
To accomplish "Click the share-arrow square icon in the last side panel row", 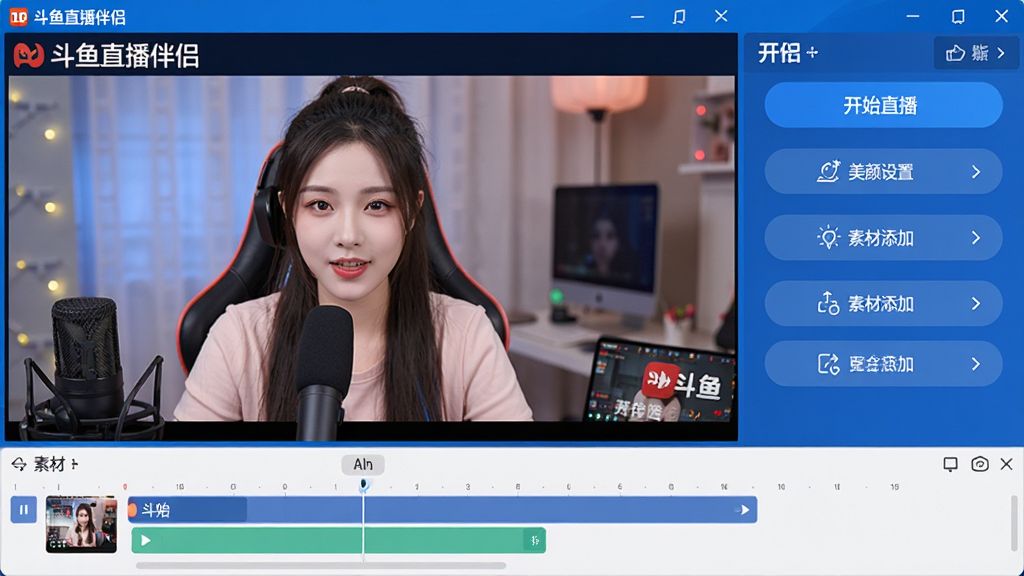I will coord(828,364).
